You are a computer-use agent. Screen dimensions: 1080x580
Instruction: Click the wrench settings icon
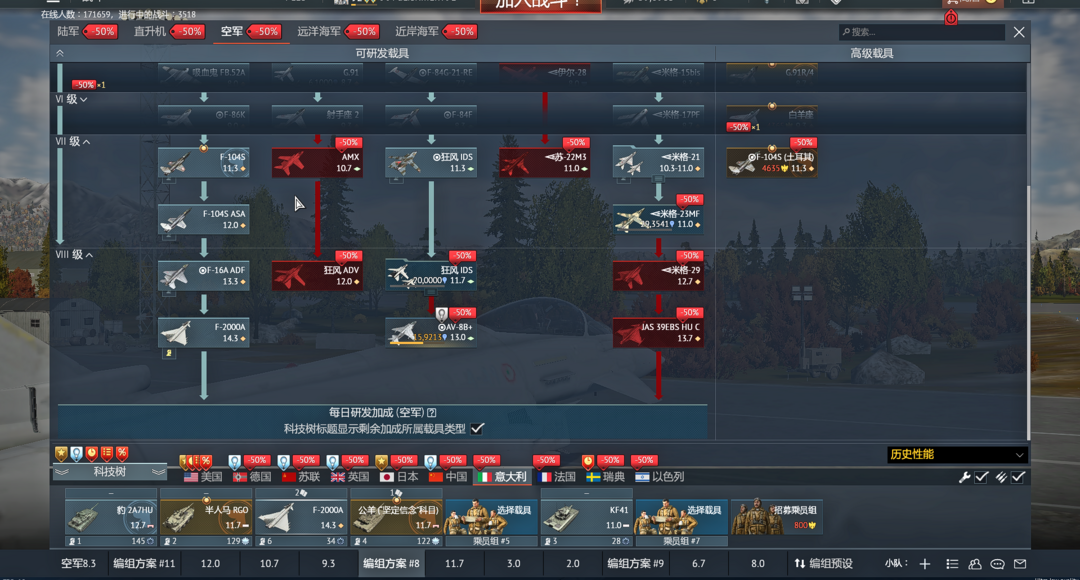click(x=965, y=478)
